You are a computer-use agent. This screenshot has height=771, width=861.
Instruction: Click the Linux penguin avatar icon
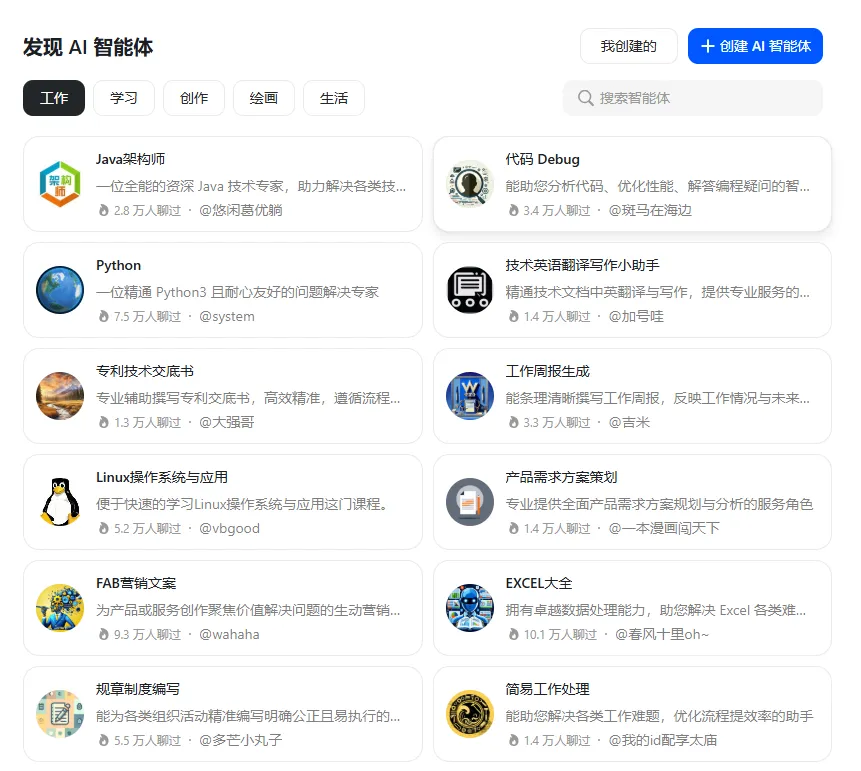[x=60, y=502]
